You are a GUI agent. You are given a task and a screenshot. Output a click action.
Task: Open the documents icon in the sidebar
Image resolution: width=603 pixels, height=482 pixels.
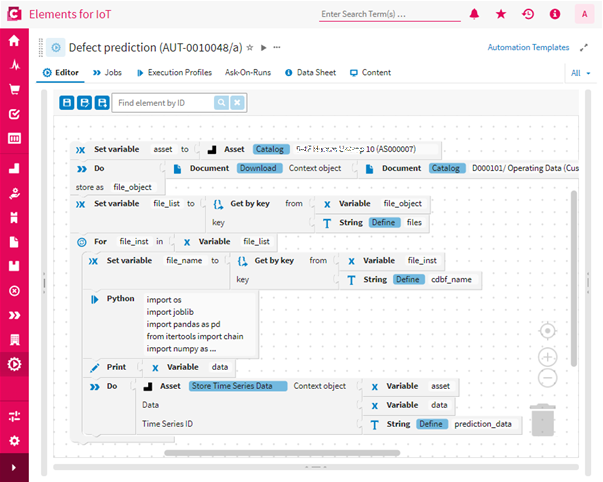(14, 242)
